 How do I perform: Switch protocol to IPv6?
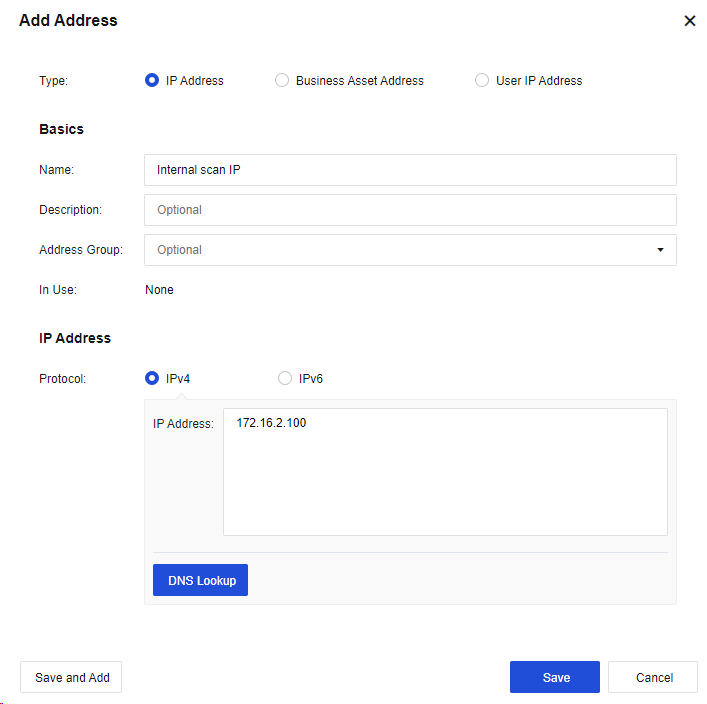point(285,379)
